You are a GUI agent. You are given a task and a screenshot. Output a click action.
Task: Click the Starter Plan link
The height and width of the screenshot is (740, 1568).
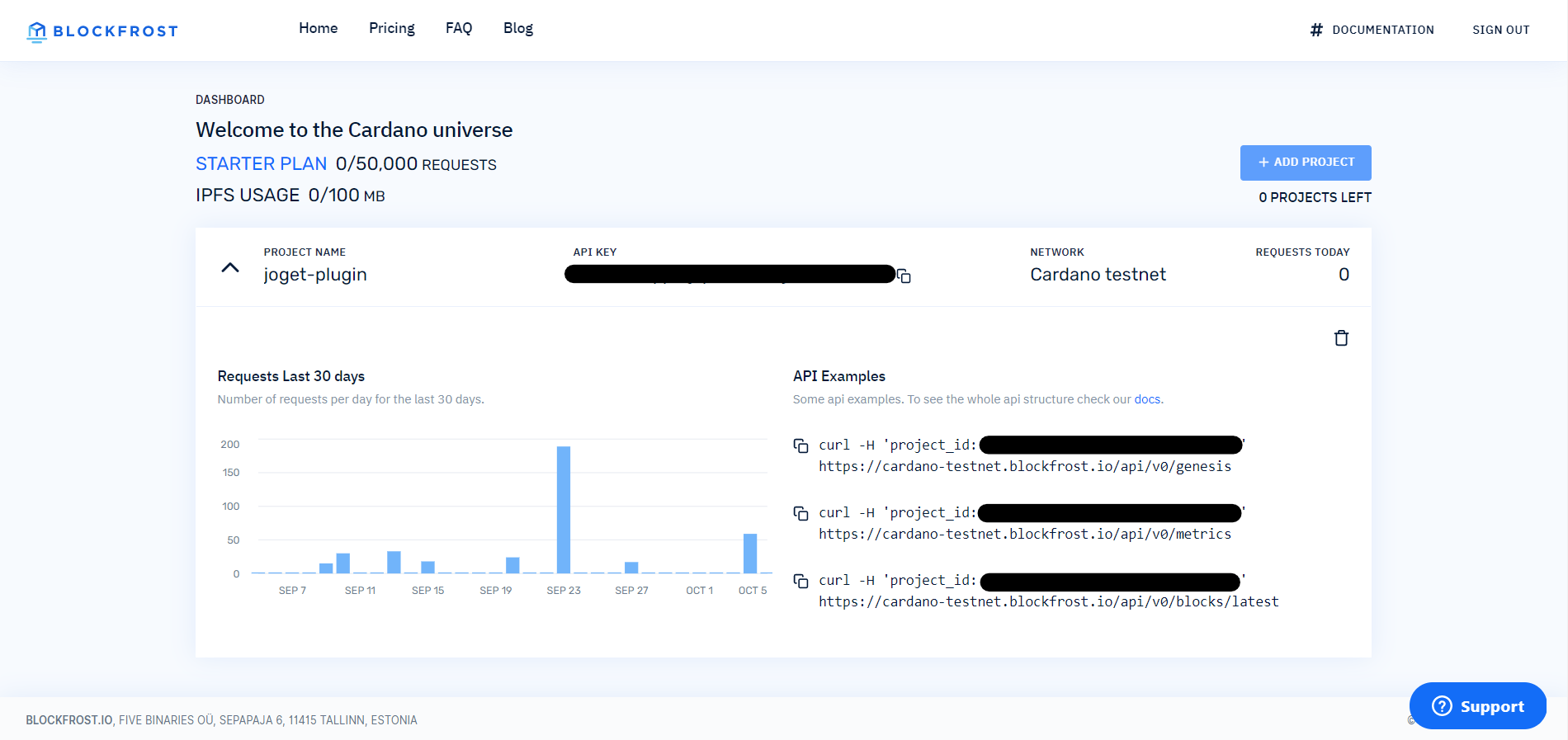tap(261, 163)
